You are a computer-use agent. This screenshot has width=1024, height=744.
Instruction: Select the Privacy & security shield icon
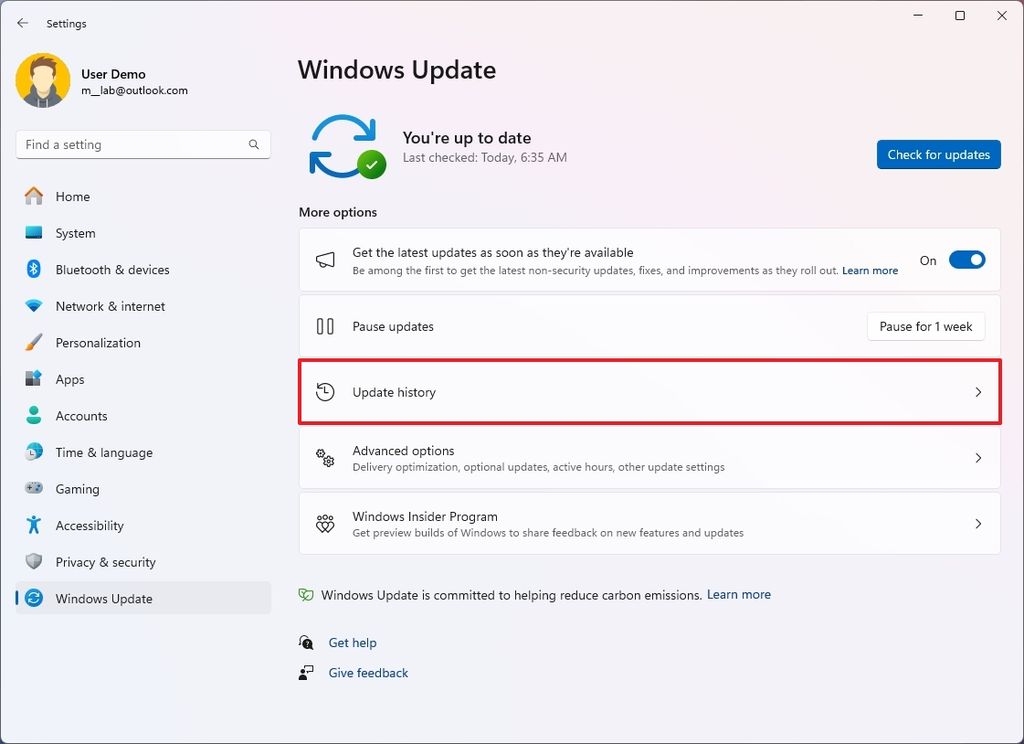tap(31, 562)
